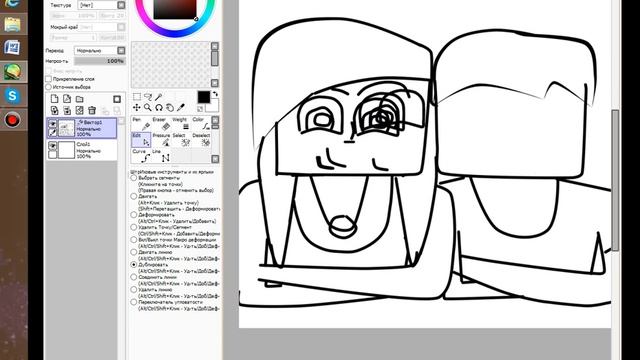Choose the move layer tool
This screenshot has height=360, width=640.
point(137,107)
